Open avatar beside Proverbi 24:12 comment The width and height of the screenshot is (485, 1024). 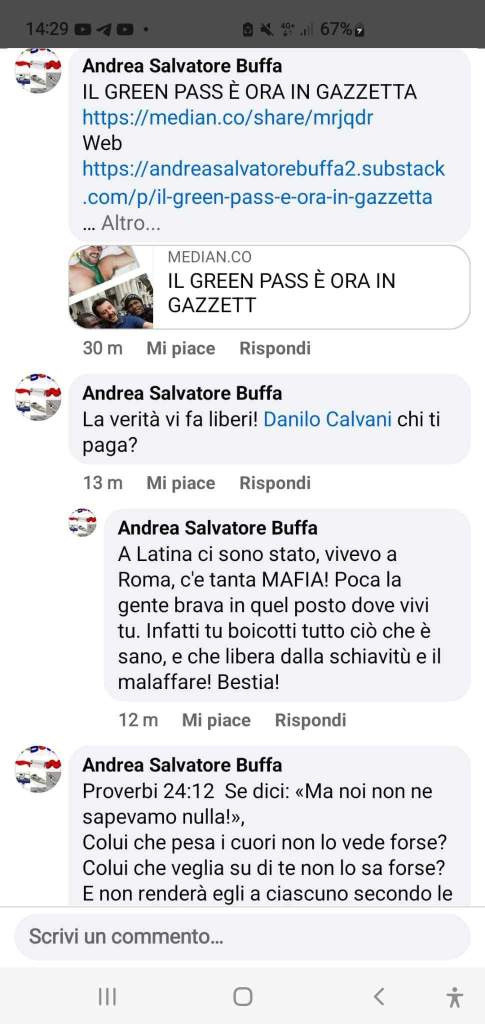tap(38, 769)
